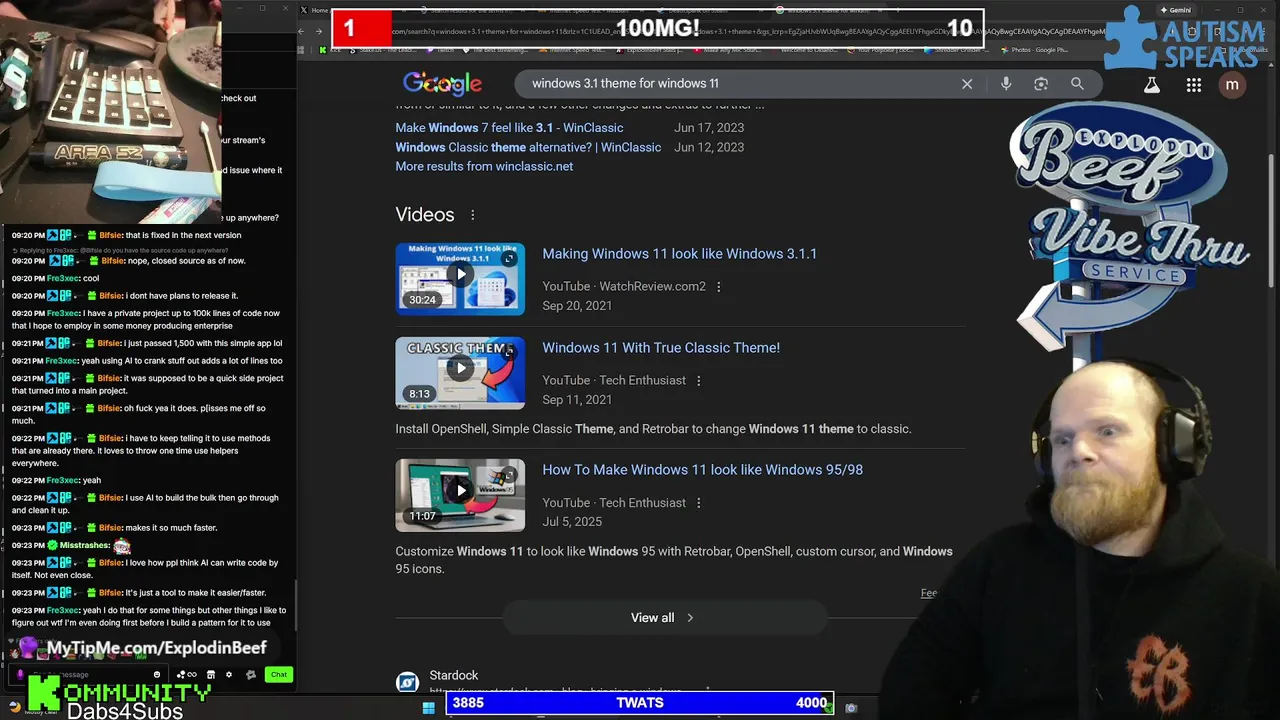Image resolution: width=1280 pixels, height=720 pixels.
Task: Focus the Google search input field
Action: pyautogui.click(x=740, y=84)
